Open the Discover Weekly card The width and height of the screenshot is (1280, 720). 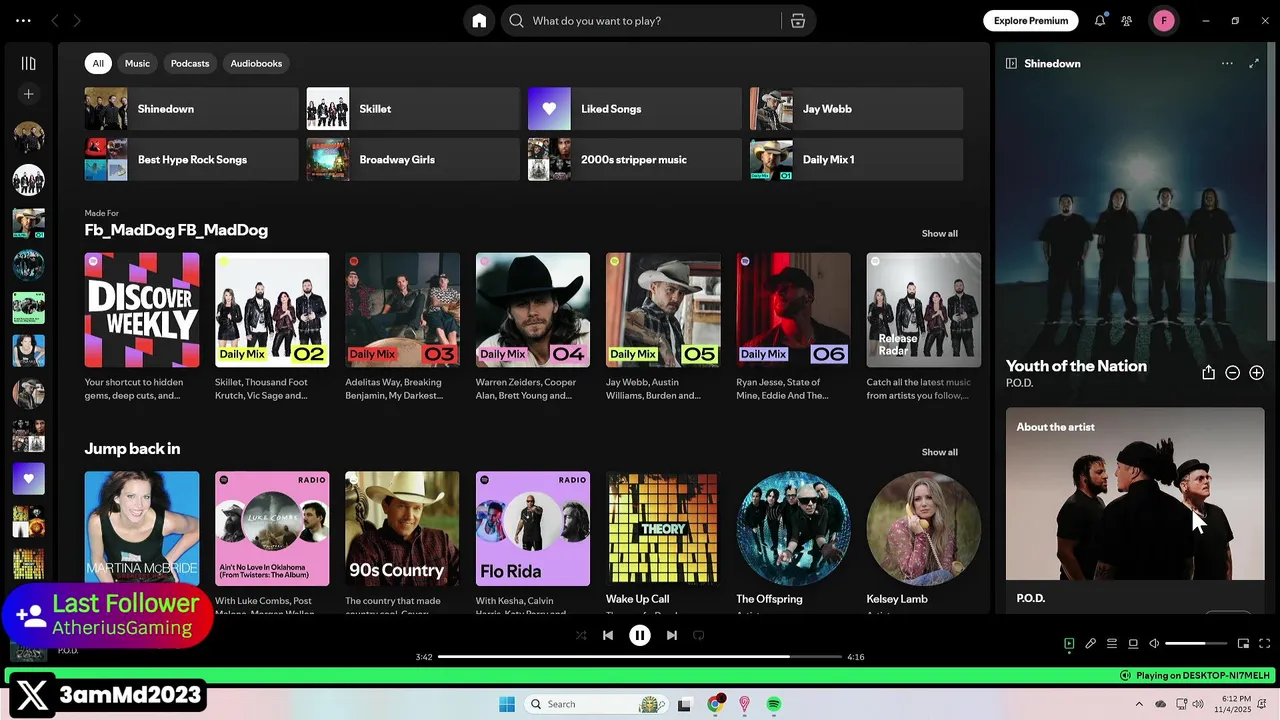[x=141, y=328]
